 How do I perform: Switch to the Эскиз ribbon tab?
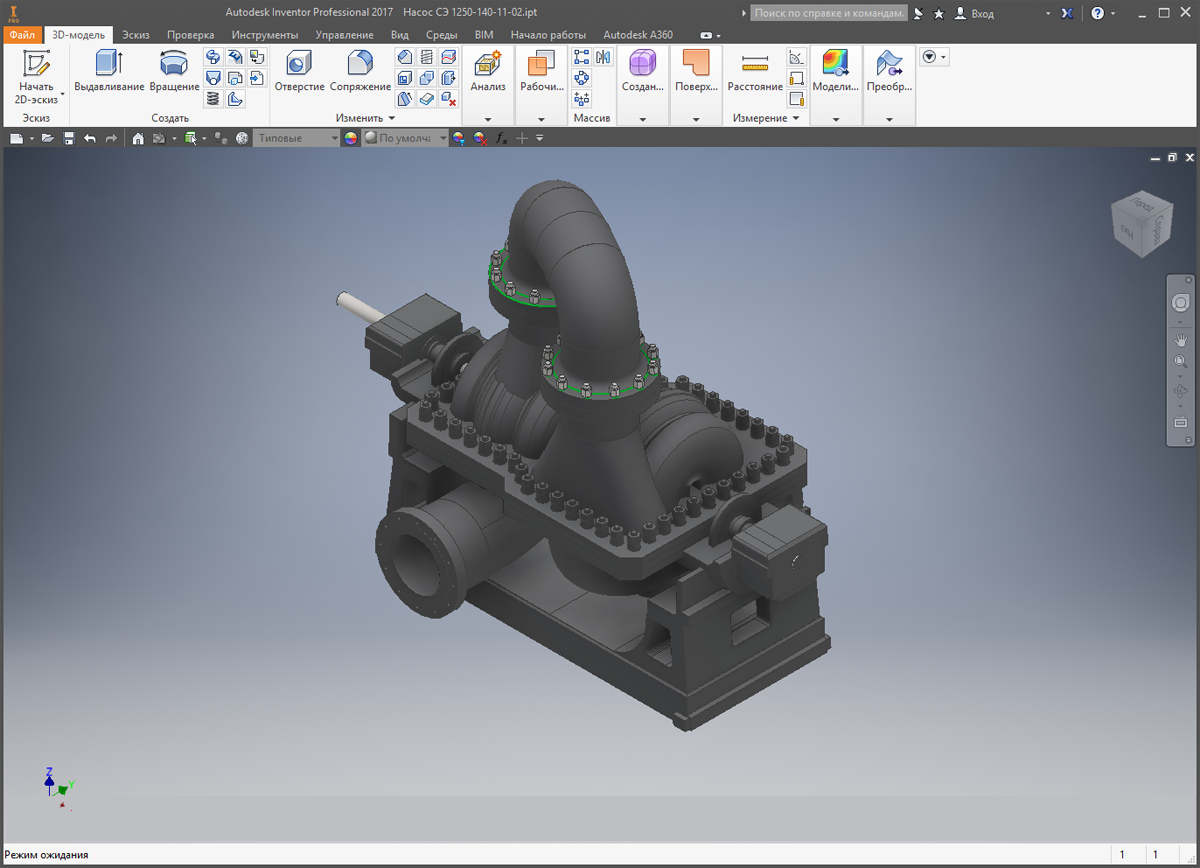point(135,35)
